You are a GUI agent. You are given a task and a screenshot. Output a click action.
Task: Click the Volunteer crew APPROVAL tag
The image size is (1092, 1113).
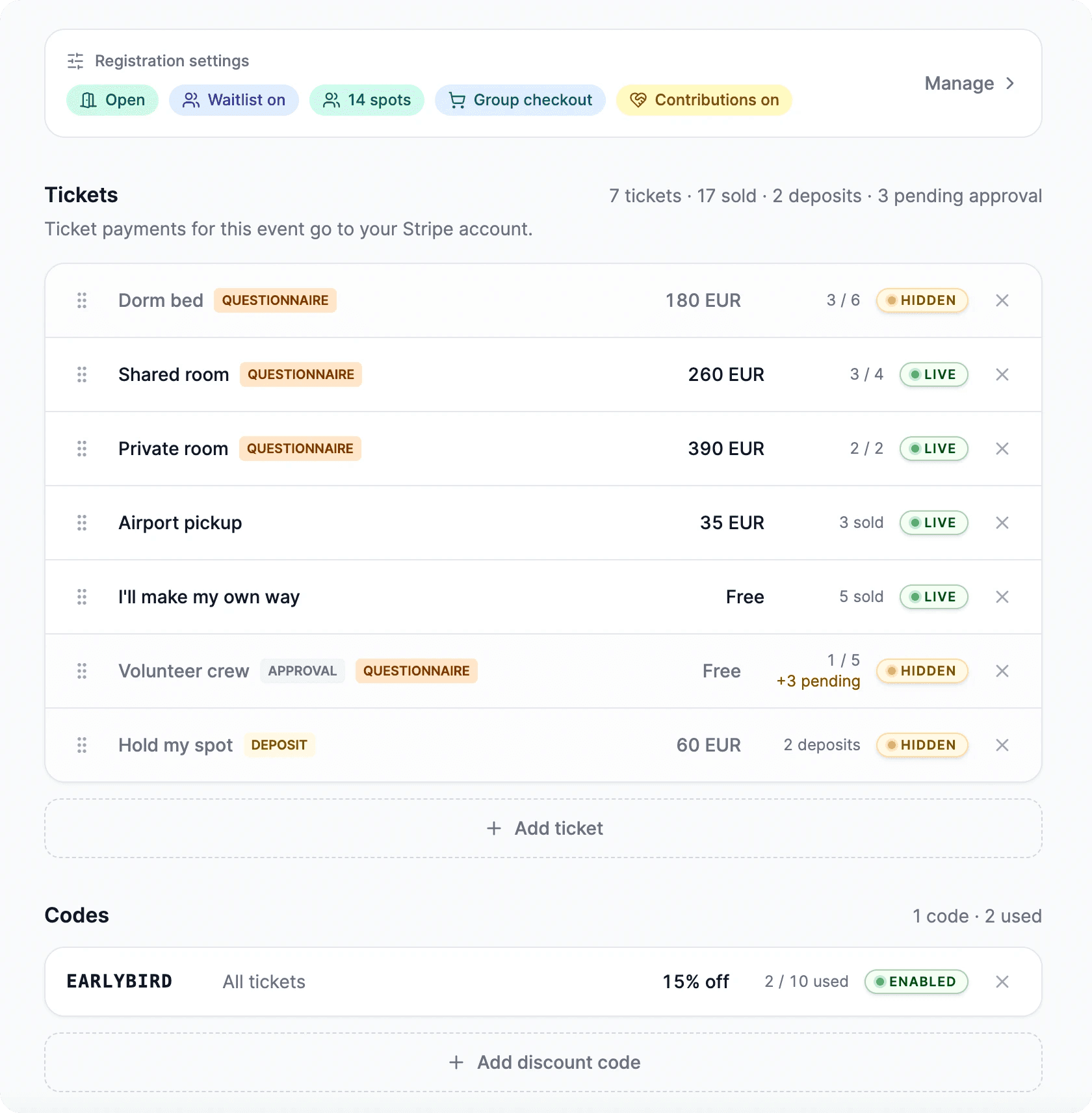[x=302, y=671]
